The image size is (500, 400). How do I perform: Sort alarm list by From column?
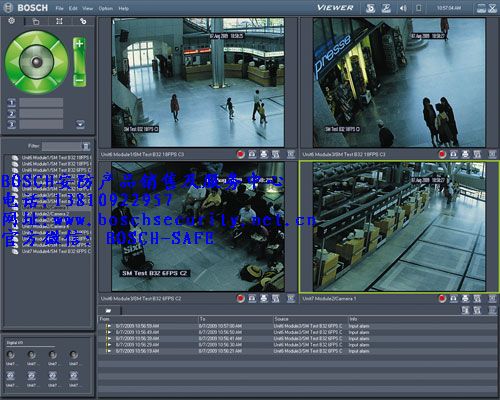148,319
